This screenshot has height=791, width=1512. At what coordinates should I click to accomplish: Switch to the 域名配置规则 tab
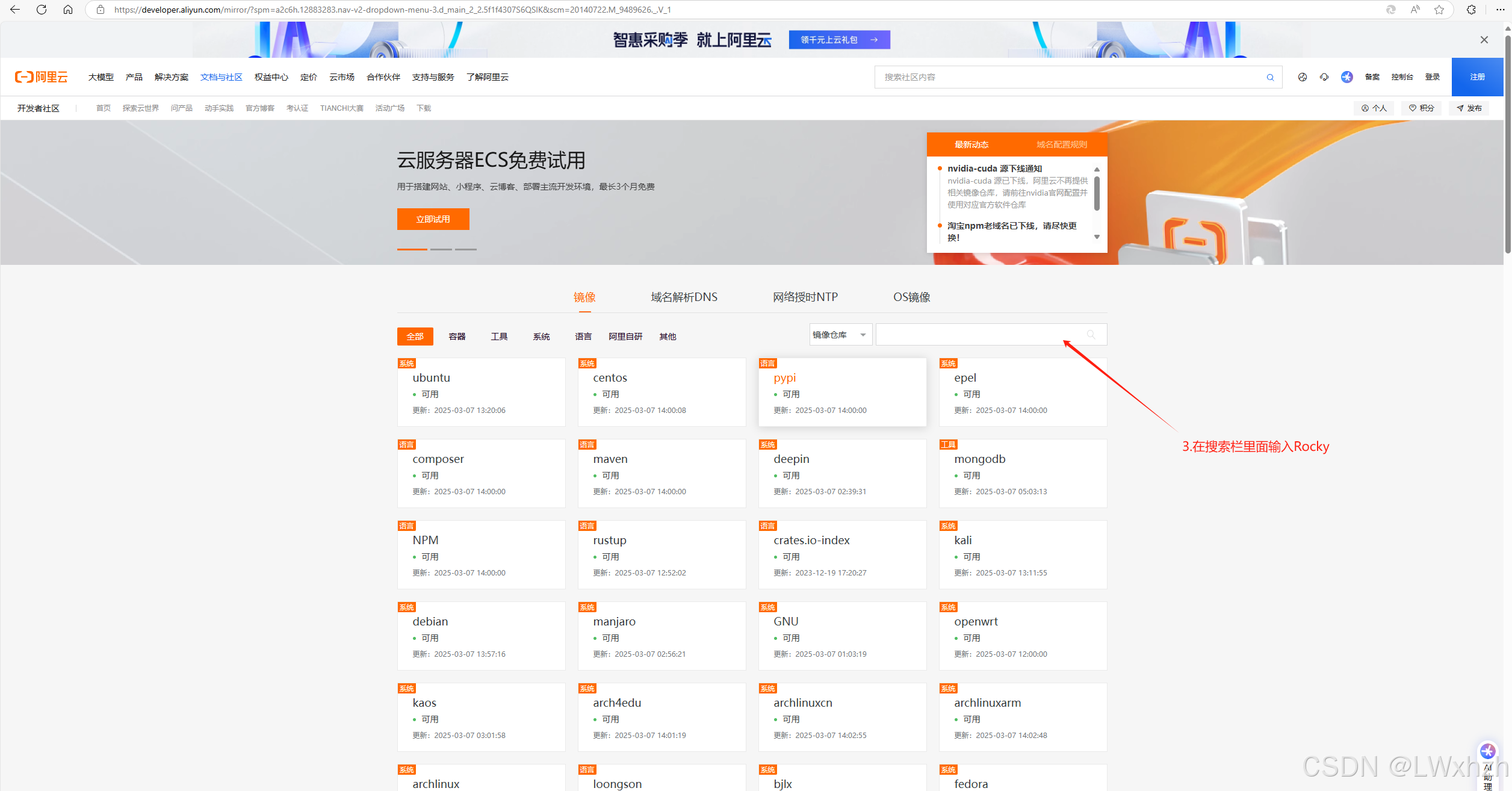pos(1062,144)
